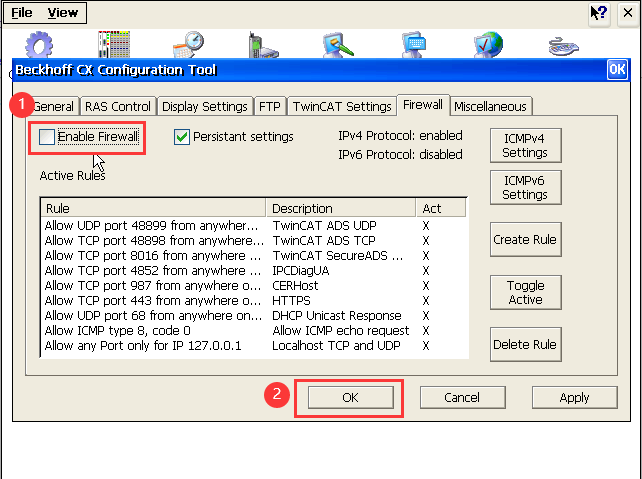Confirm with the bottom OK button
642x479 pixels.
coord(350,398)
